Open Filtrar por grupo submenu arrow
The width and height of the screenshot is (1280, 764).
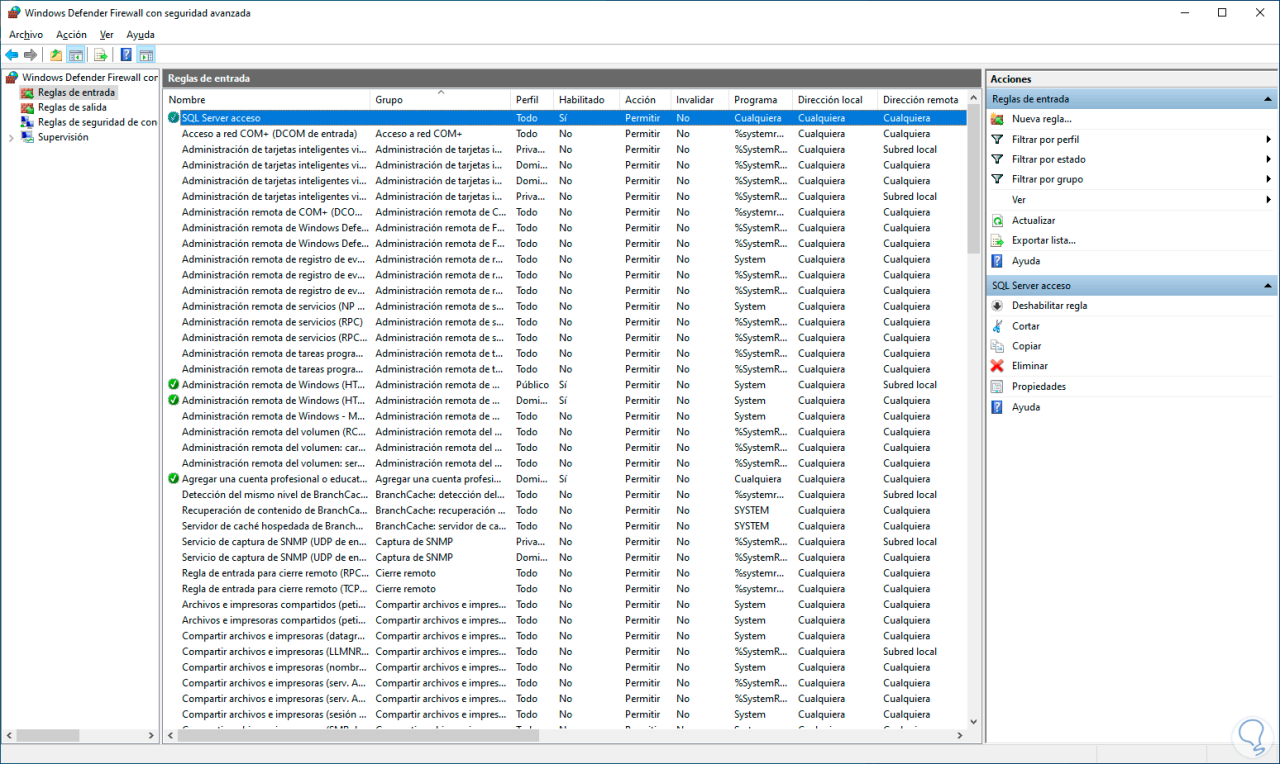point(1268,179)
